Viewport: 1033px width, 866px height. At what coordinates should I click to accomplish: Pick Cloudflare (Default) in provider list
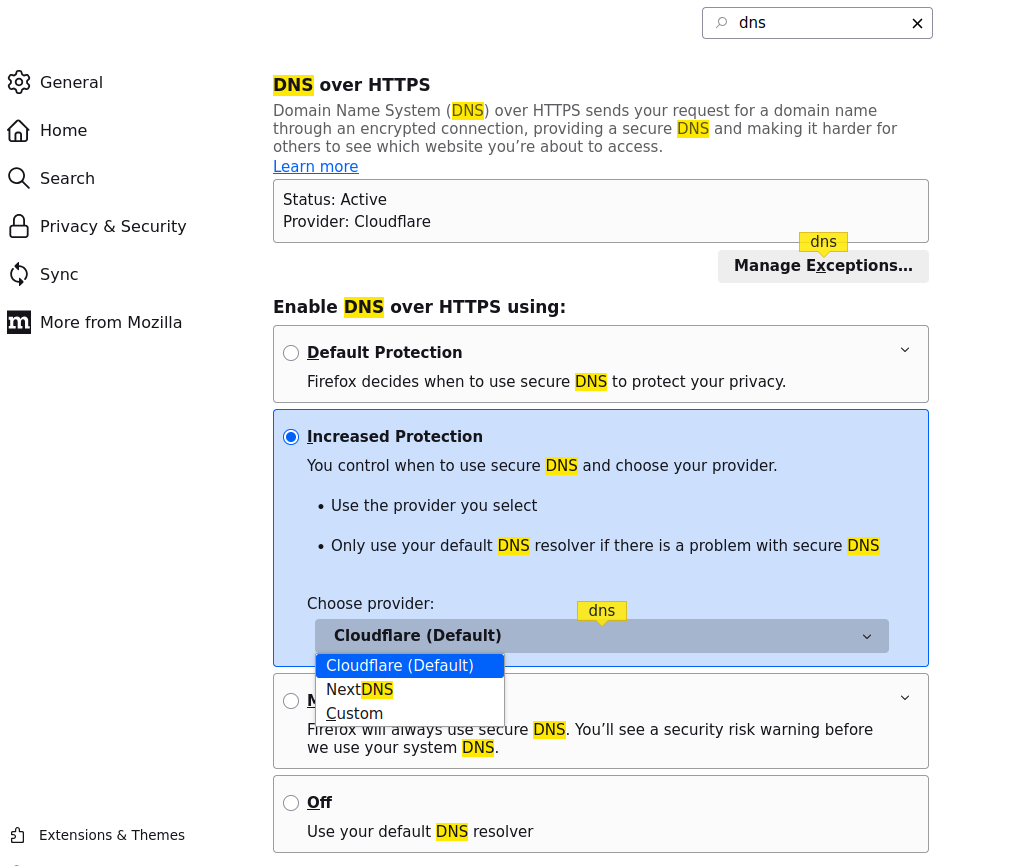click(400, 666)
